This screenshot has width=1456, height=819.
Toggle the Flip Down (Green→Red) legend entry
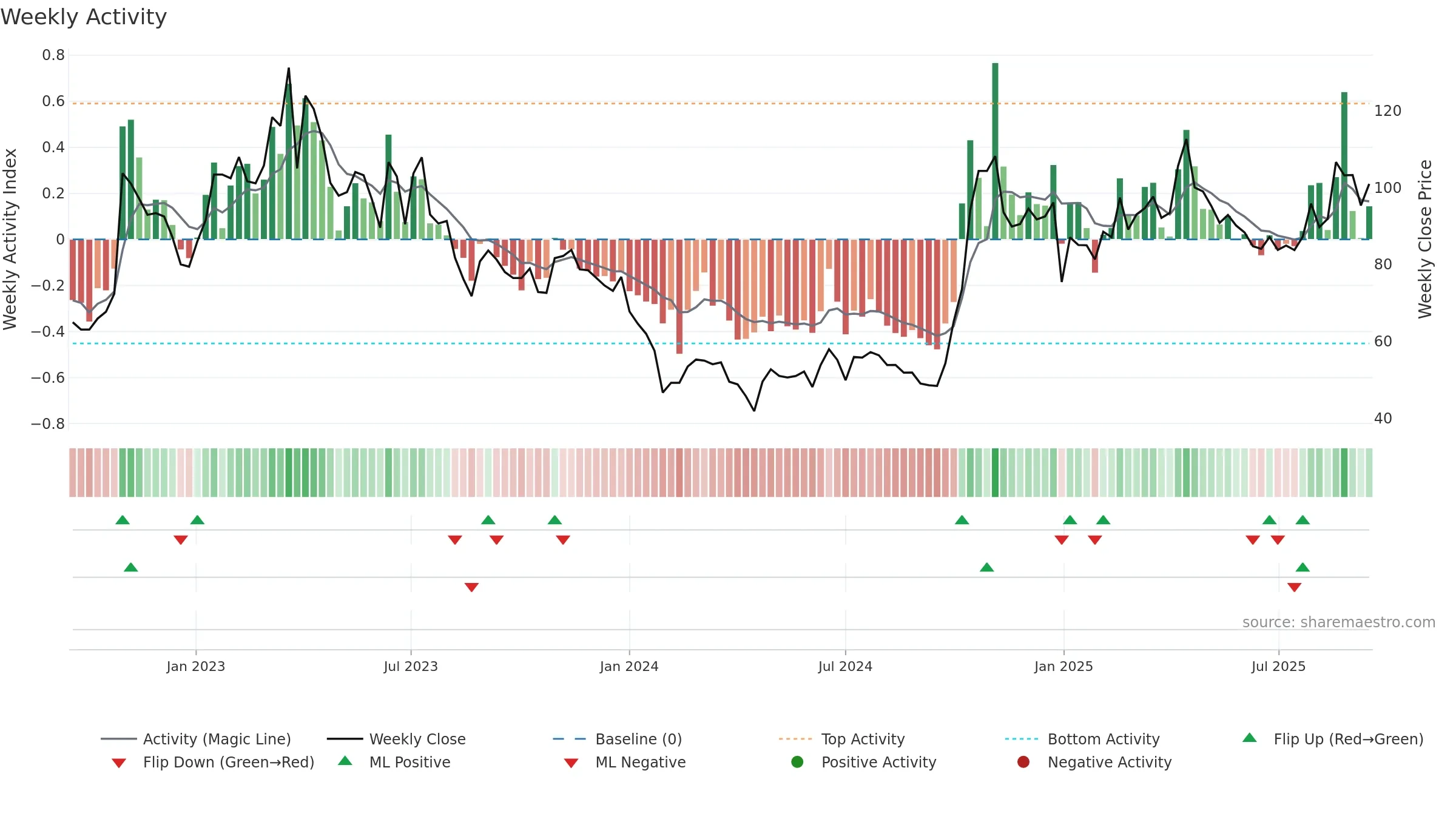[x=213, y=762]
